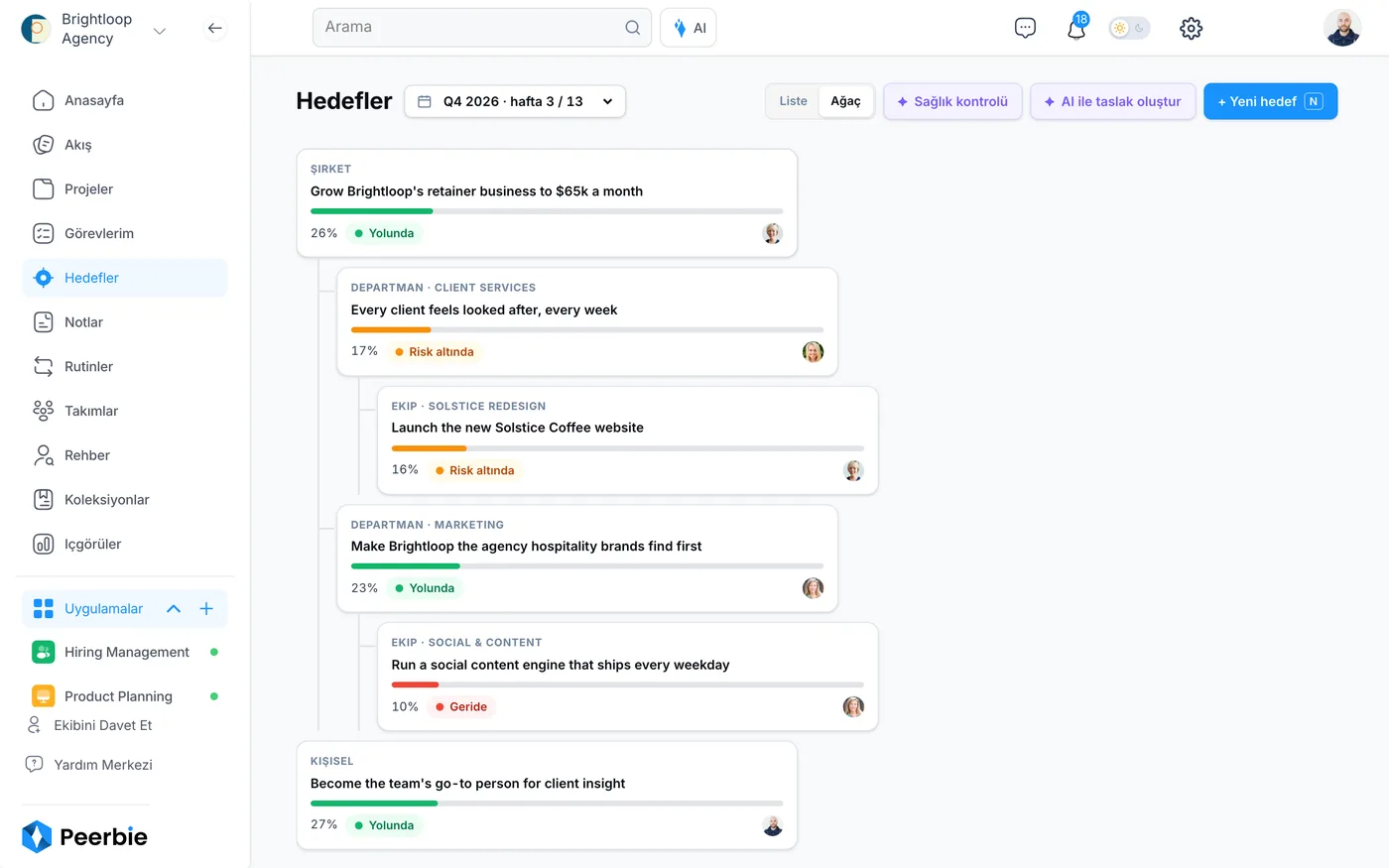Viewport: 1389px width, 868px height.
Task: Open Koleksiyonlar in sidebar
Action: pos(125,500)
